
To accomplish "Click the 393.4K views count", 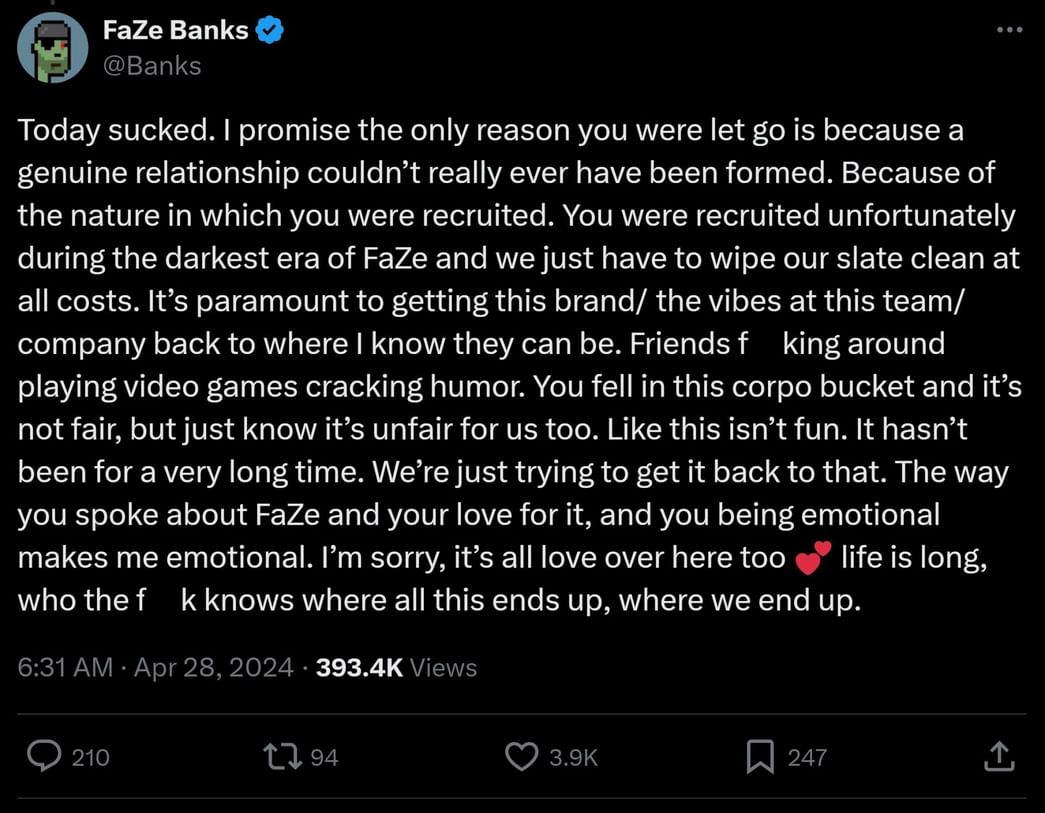I will (354, 667).
